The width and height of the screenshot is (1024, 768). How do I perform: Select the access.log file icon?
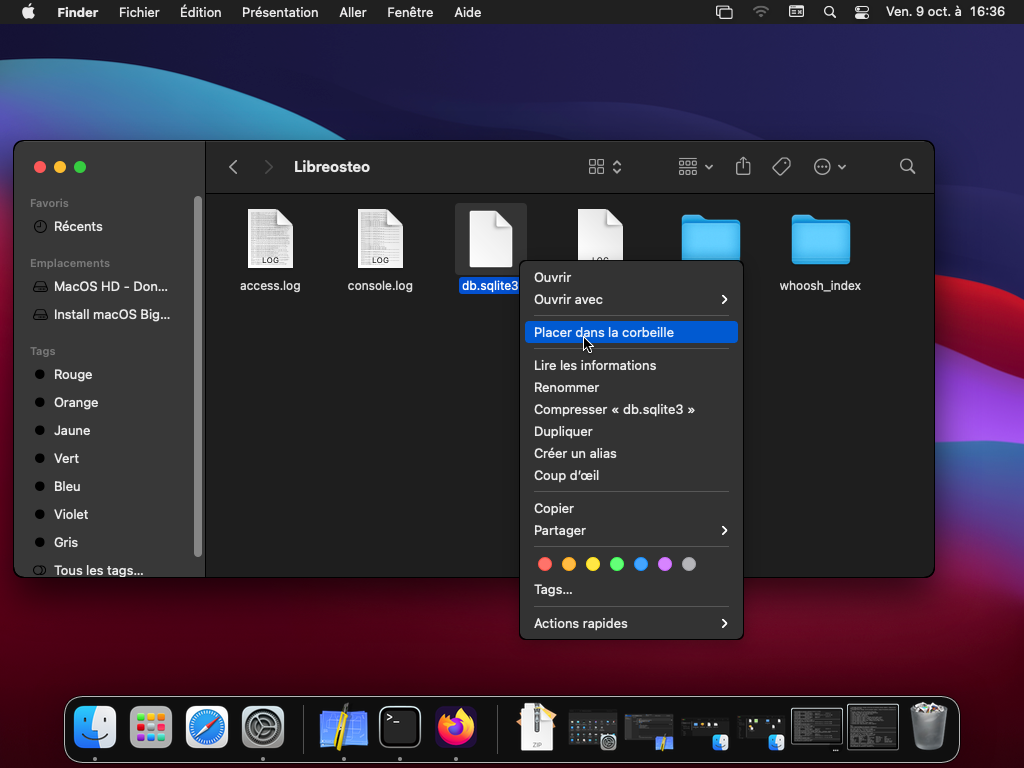tap(270, 238)
